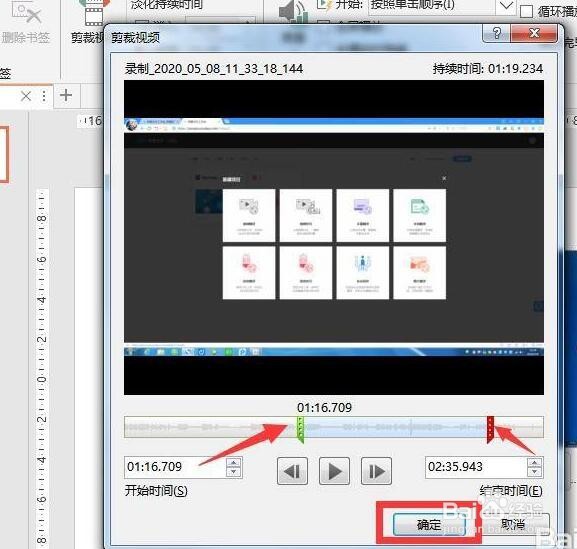
Task: Click the green start trim marker
Action: pos(300,429)
